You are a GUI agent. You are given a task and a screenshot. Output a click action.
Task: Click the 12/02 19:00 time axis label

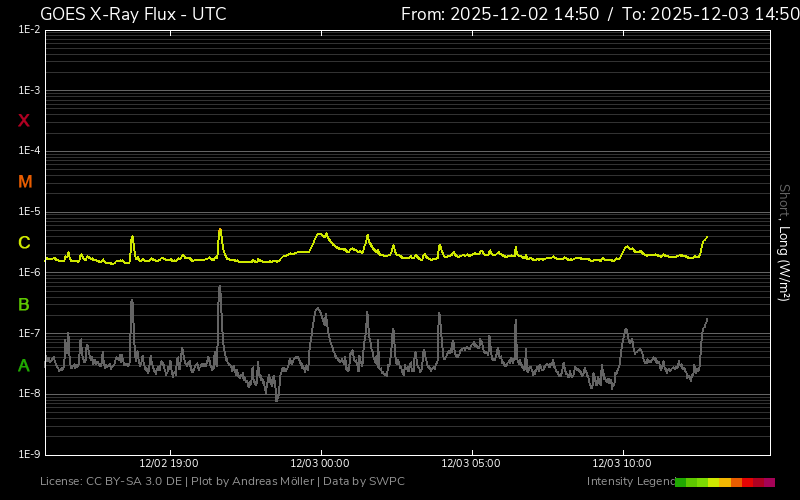pos(169,464)
